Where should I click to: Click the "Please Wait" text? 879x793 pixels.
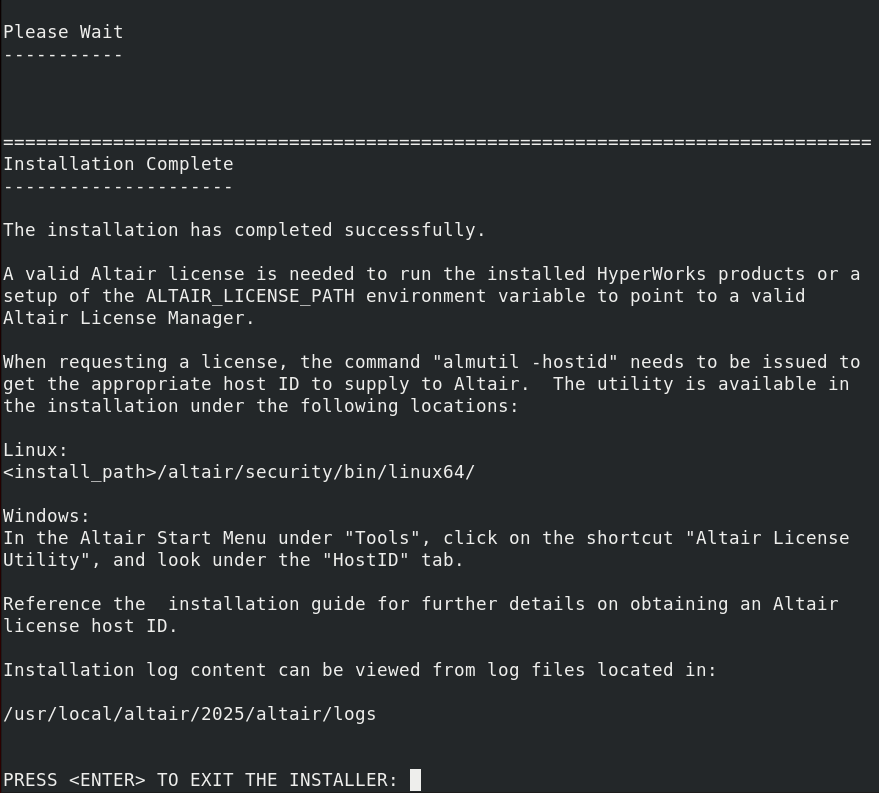click(63, 32)
